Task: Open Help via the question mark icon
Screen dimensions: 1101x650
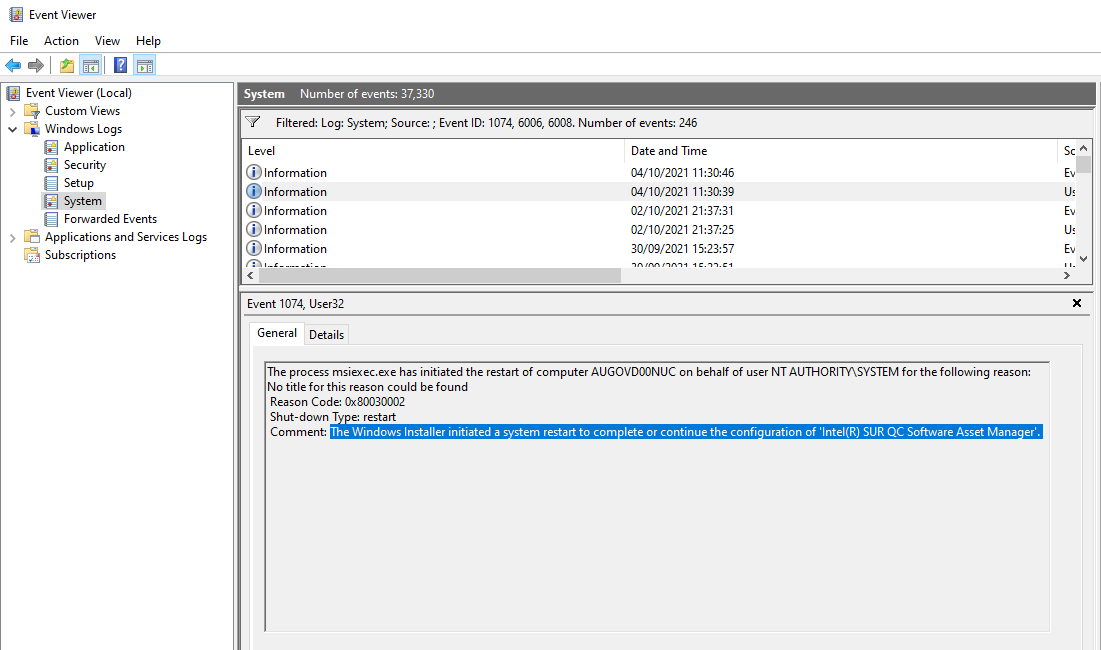Action: pos(120,66)
